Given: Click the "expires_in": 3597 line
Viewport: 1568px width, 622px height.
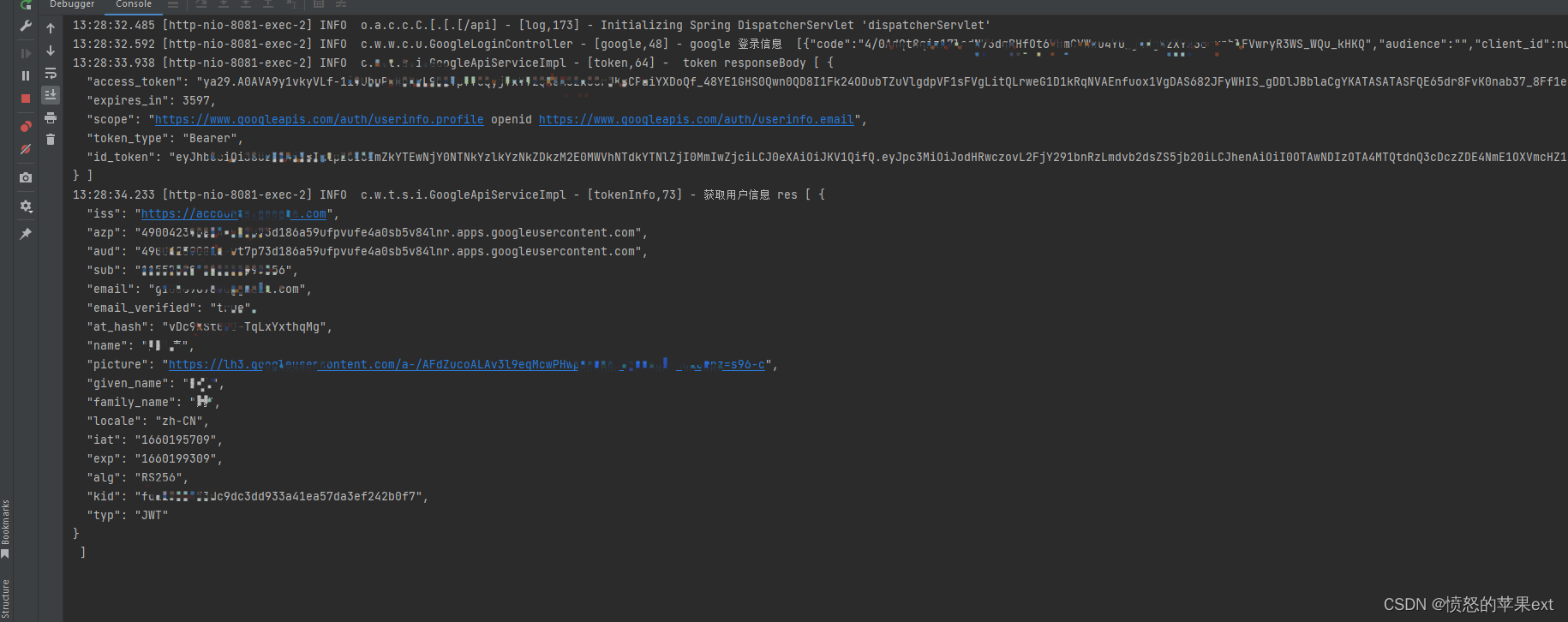Looking at the screenshot, I should [x=151, y=100].
